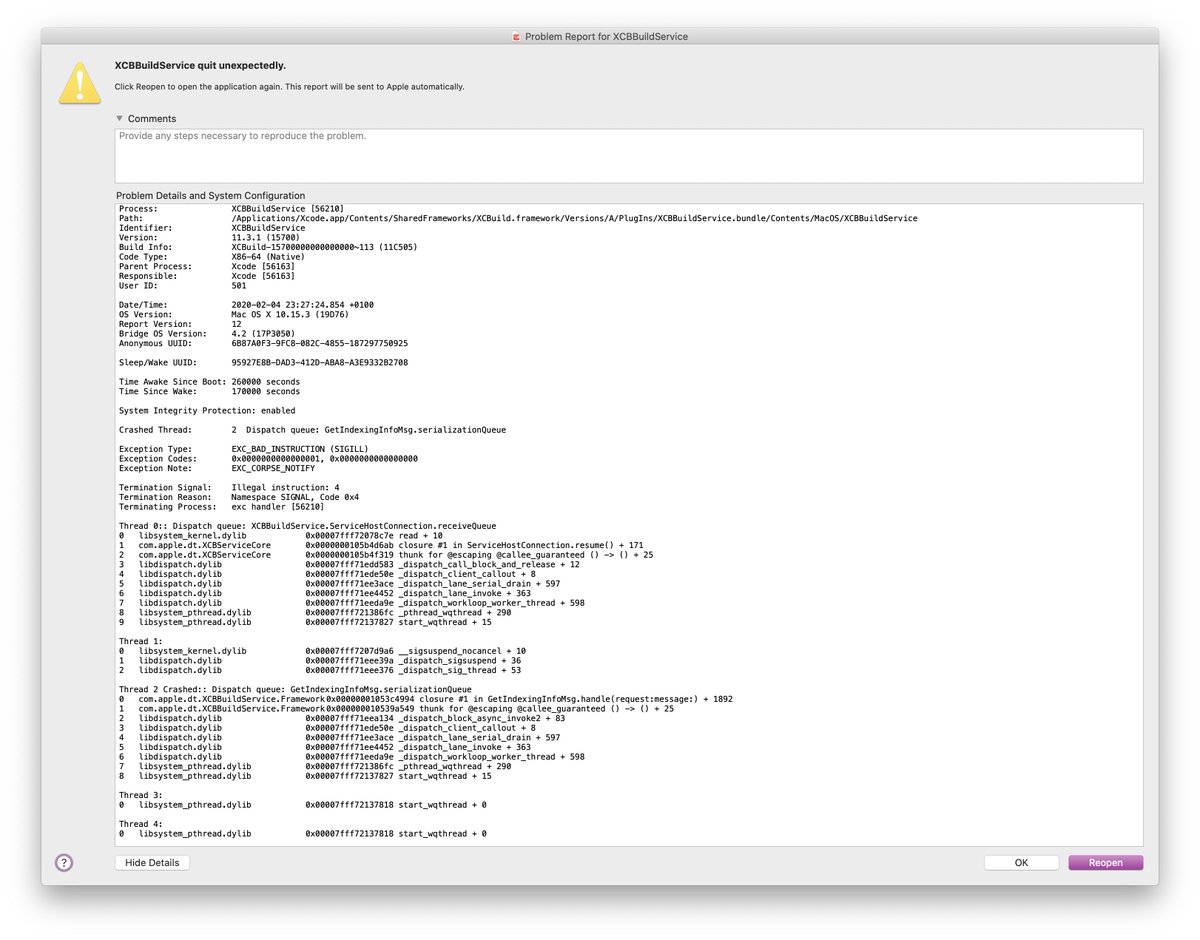Click 'XCBBuildService quit unexpectedly.' heading
The width and height of the screenshot is (1200, 940).
point(200,65)
